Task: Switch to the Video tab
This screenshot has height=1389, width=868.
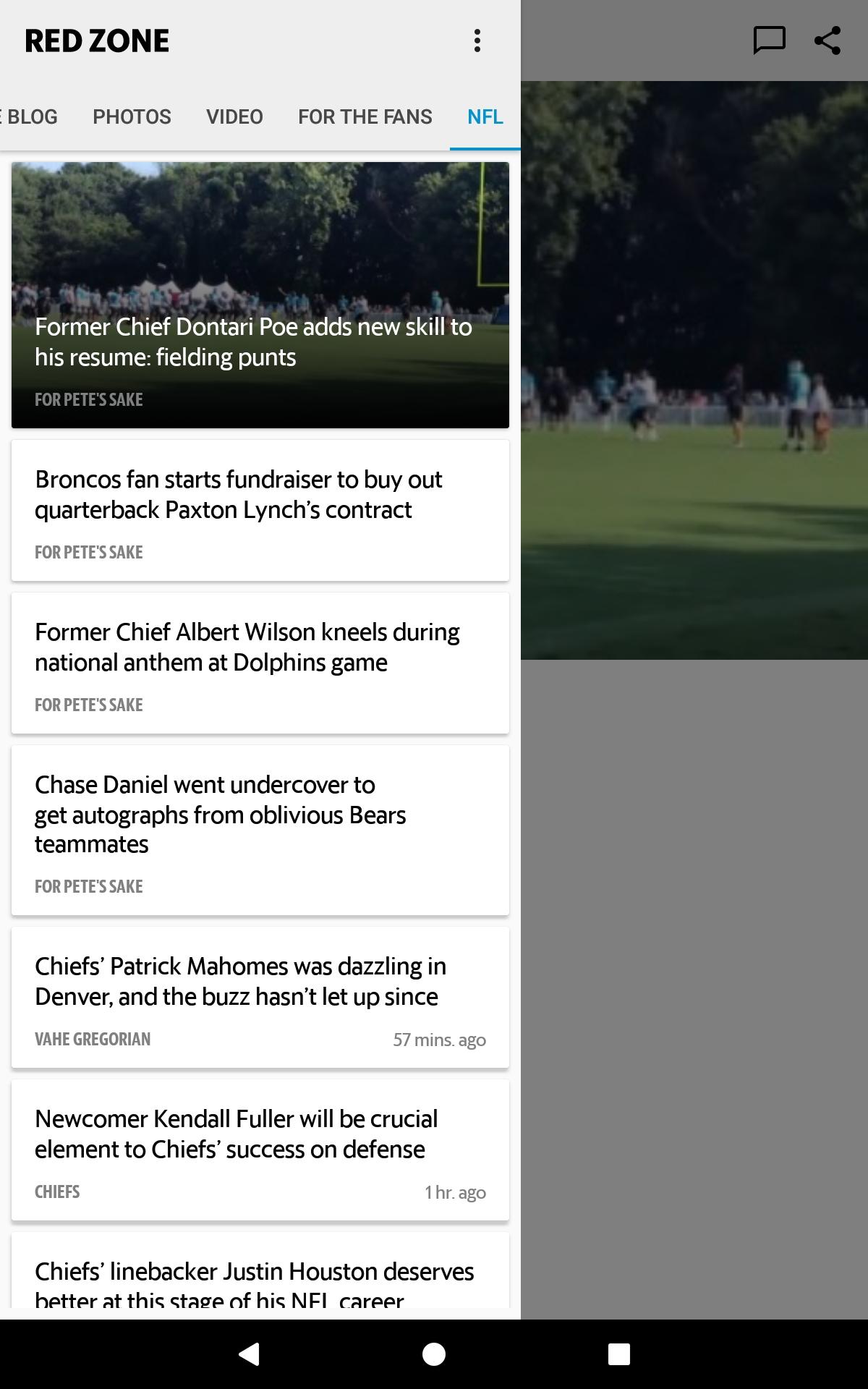Action: tap(234, 116)
